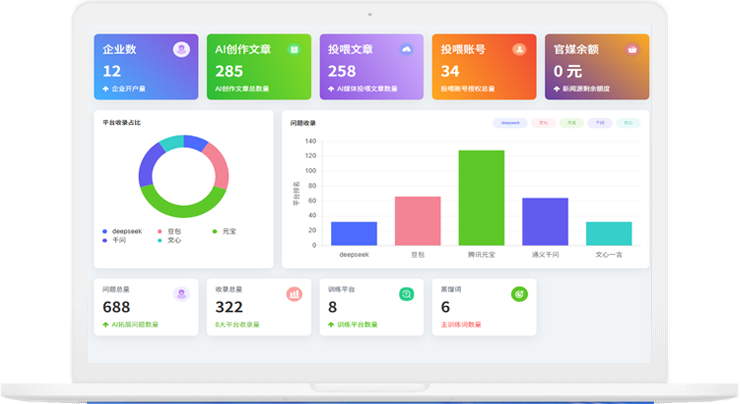740x404 pixels.
Task: Click the red chart icon on 收录总量 card
Action: tap(294, 294)
